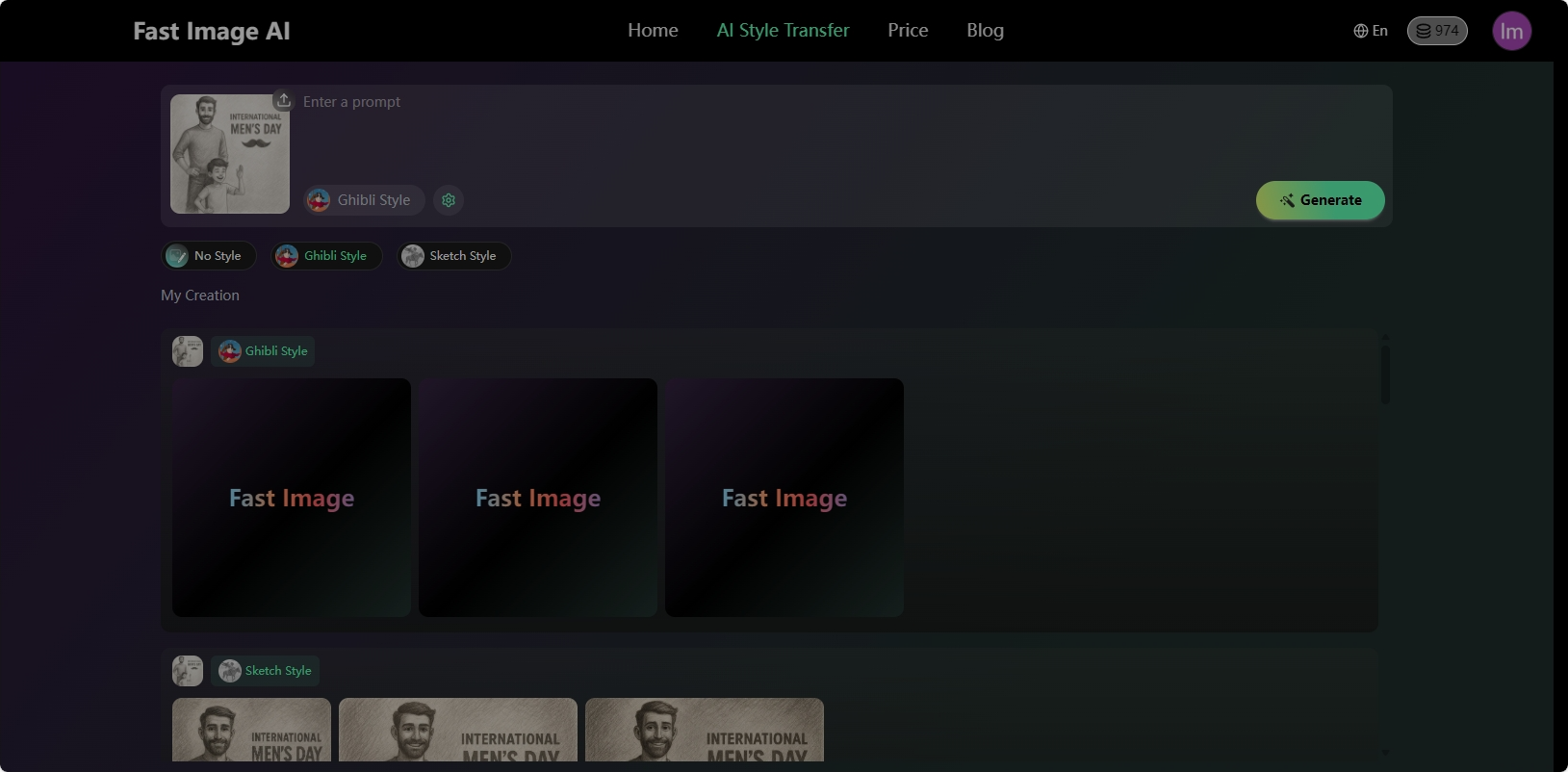Click the upload image icon on thumbnail
1568x772 pixels.
(x=284, y=100)
